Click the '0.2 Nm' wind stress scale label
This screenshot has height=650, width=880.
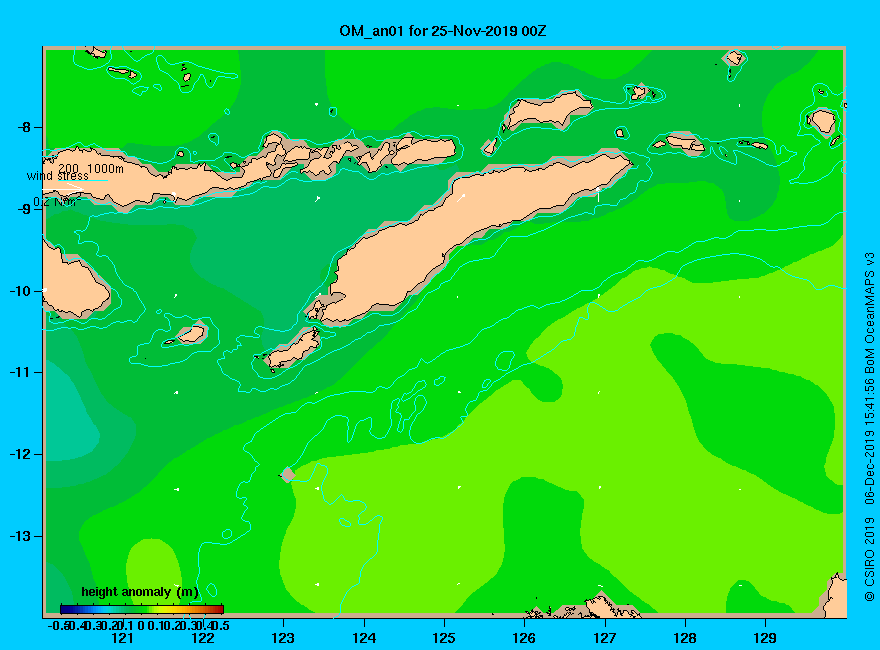click(x=56, y=202)
